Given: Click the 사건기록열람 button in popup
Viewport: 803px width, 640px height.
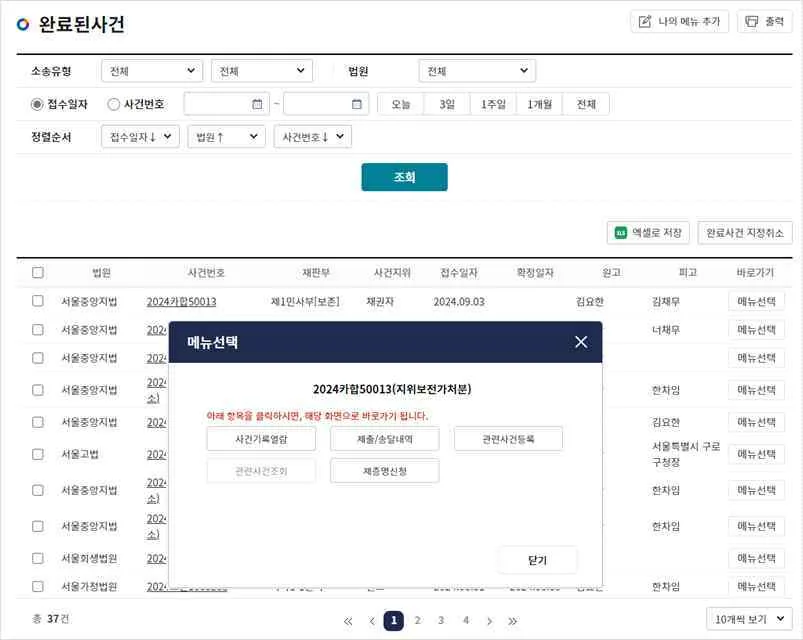Looking at the screenshot, I should pos(261,439).
